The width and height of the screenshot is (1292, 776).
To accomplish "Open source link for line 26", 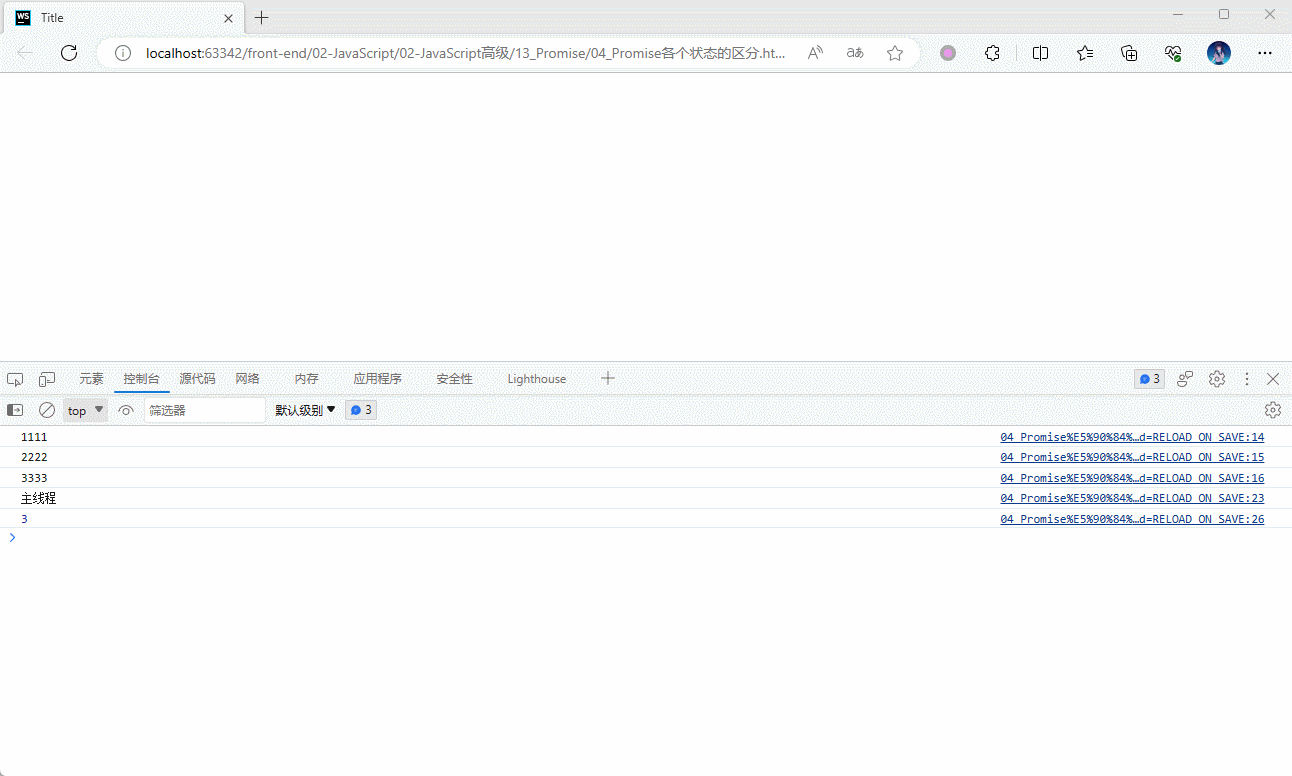I will tap(1132, 519).
